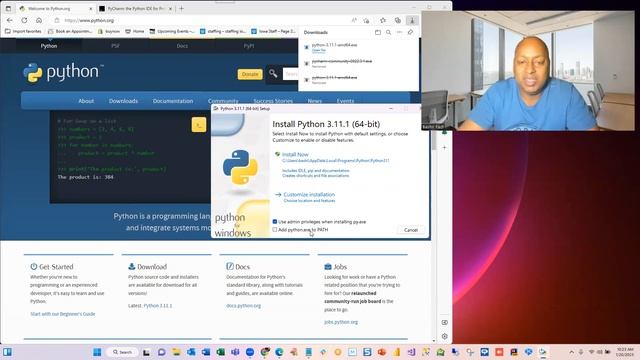The width and height of the screenshot is (640, 360).
Task: Open the Edge sidebar settings gear
Action: pos(444,336)
